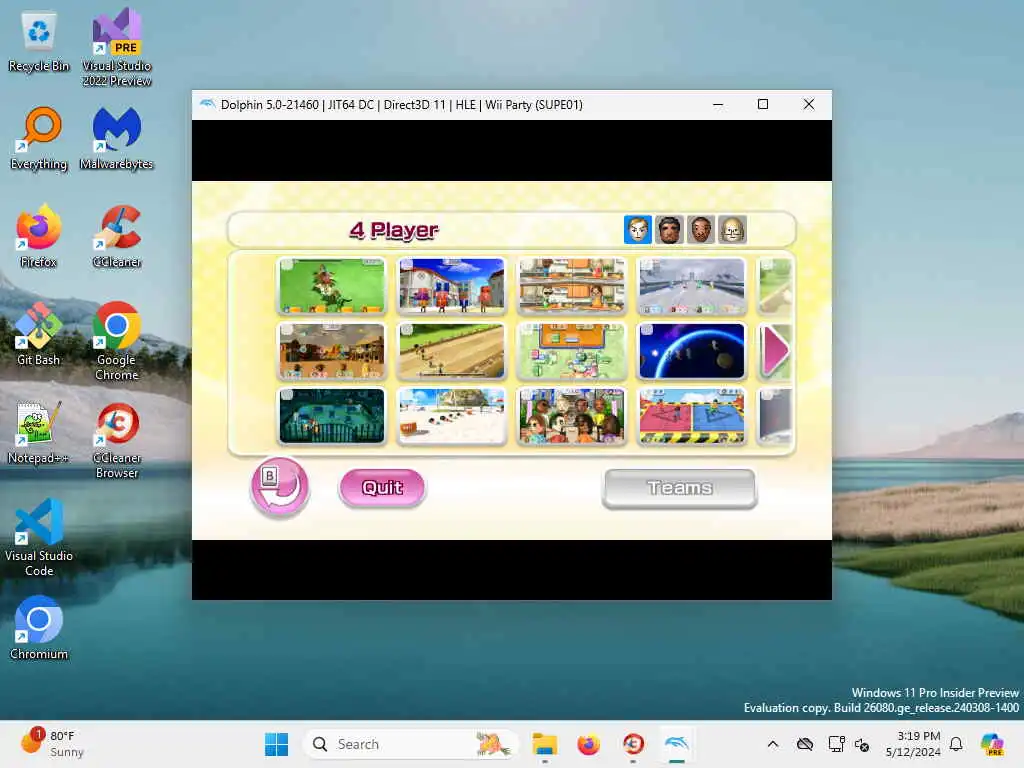
Task: Select the orange shelves minigame thumbnail
Action: 572,286
